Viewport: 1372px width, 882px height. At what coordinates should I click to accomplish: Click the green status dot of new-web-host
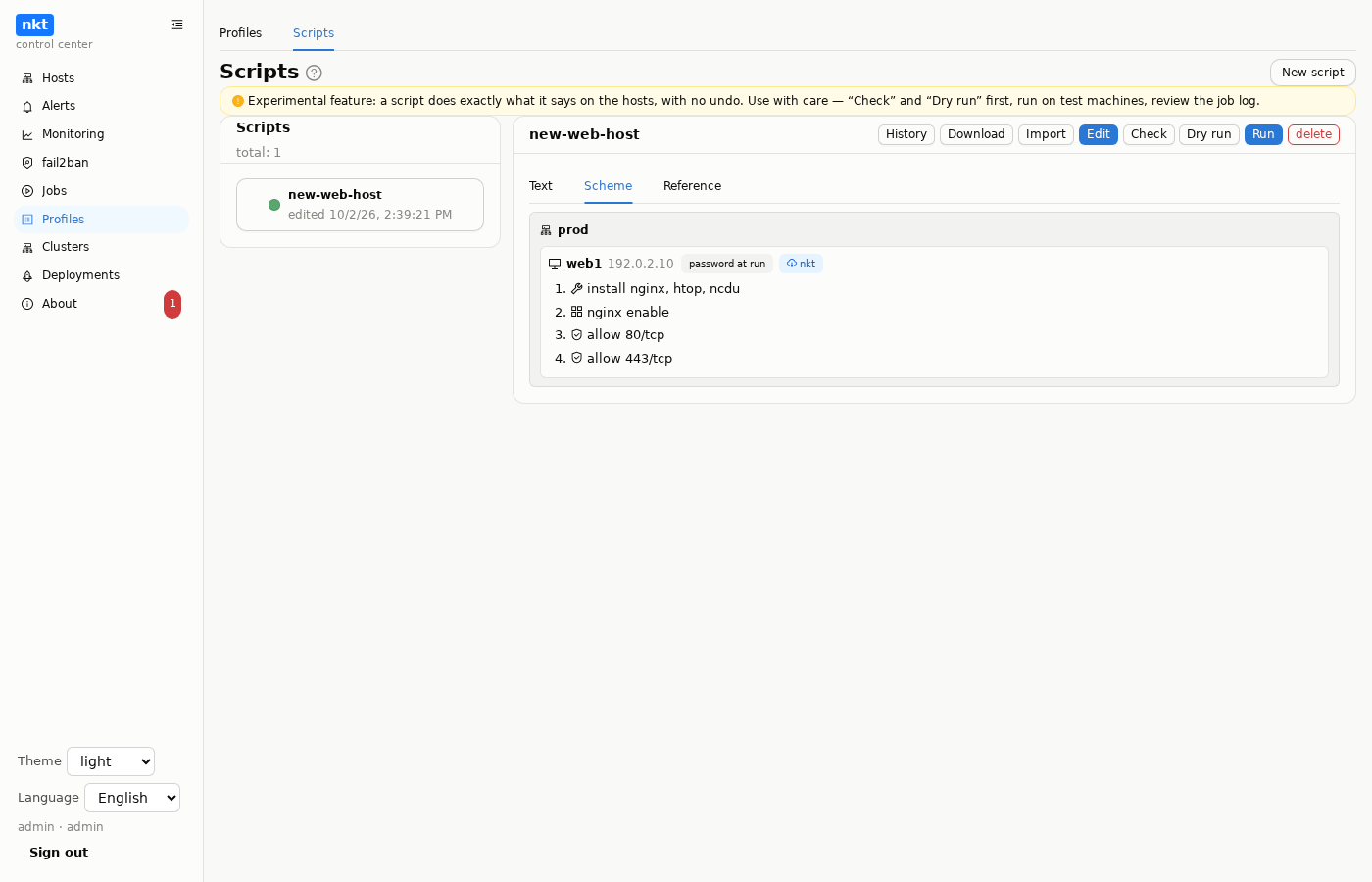pyautogui.click(x=274, y=205)
